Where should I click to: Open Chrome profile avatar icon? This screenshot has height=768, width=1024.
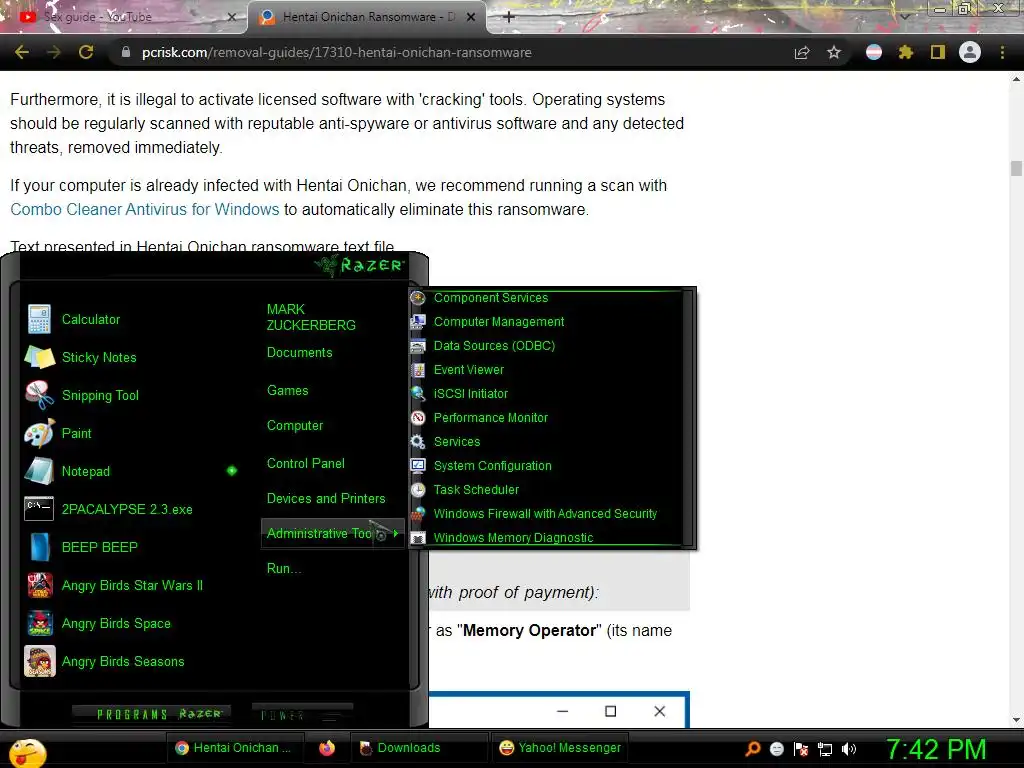[970, 52]
